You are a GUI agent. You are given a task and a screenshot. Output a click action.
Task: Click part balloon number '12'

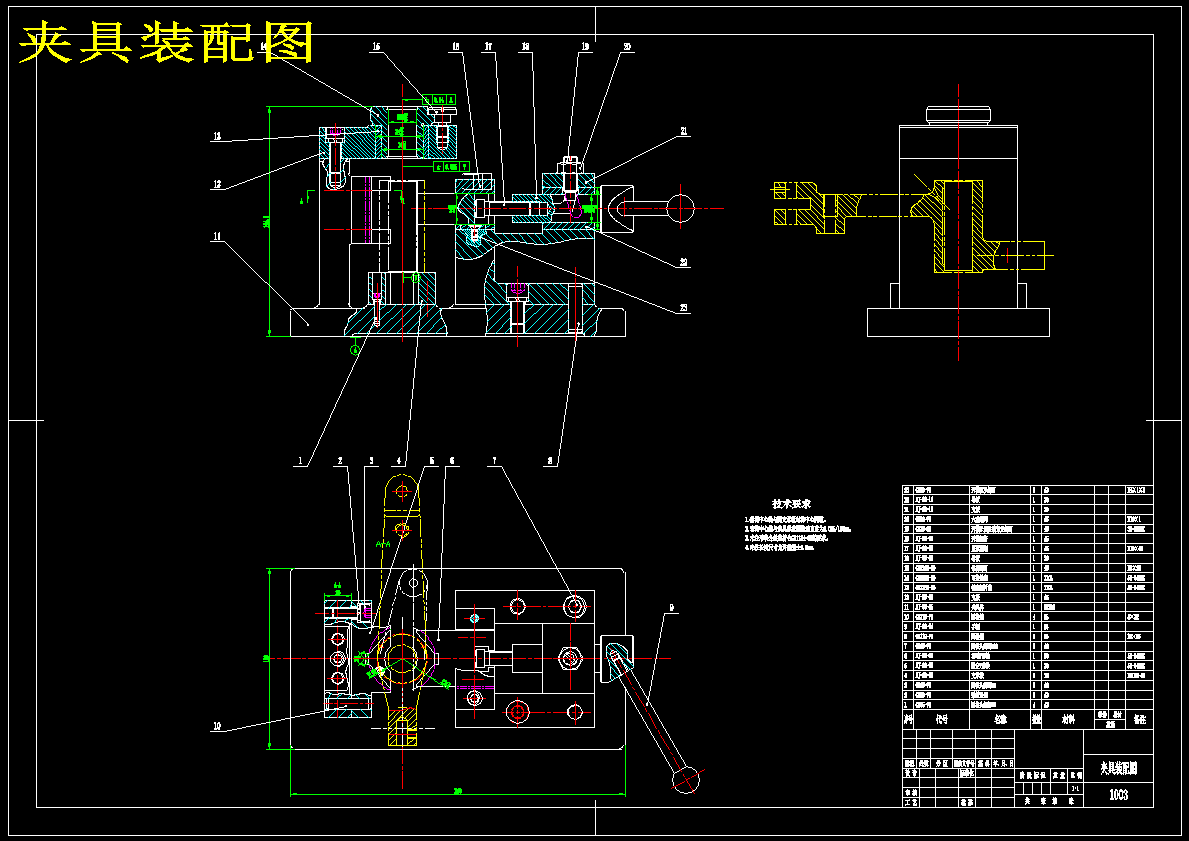pos(217,184)
